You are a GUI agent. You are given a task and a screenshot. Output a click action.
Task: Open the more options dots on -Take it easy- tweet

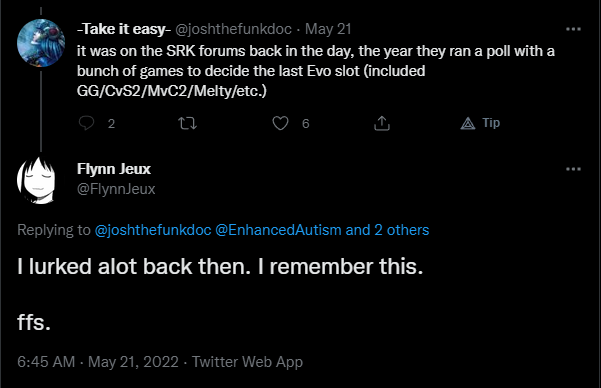(x=573, y=29)
